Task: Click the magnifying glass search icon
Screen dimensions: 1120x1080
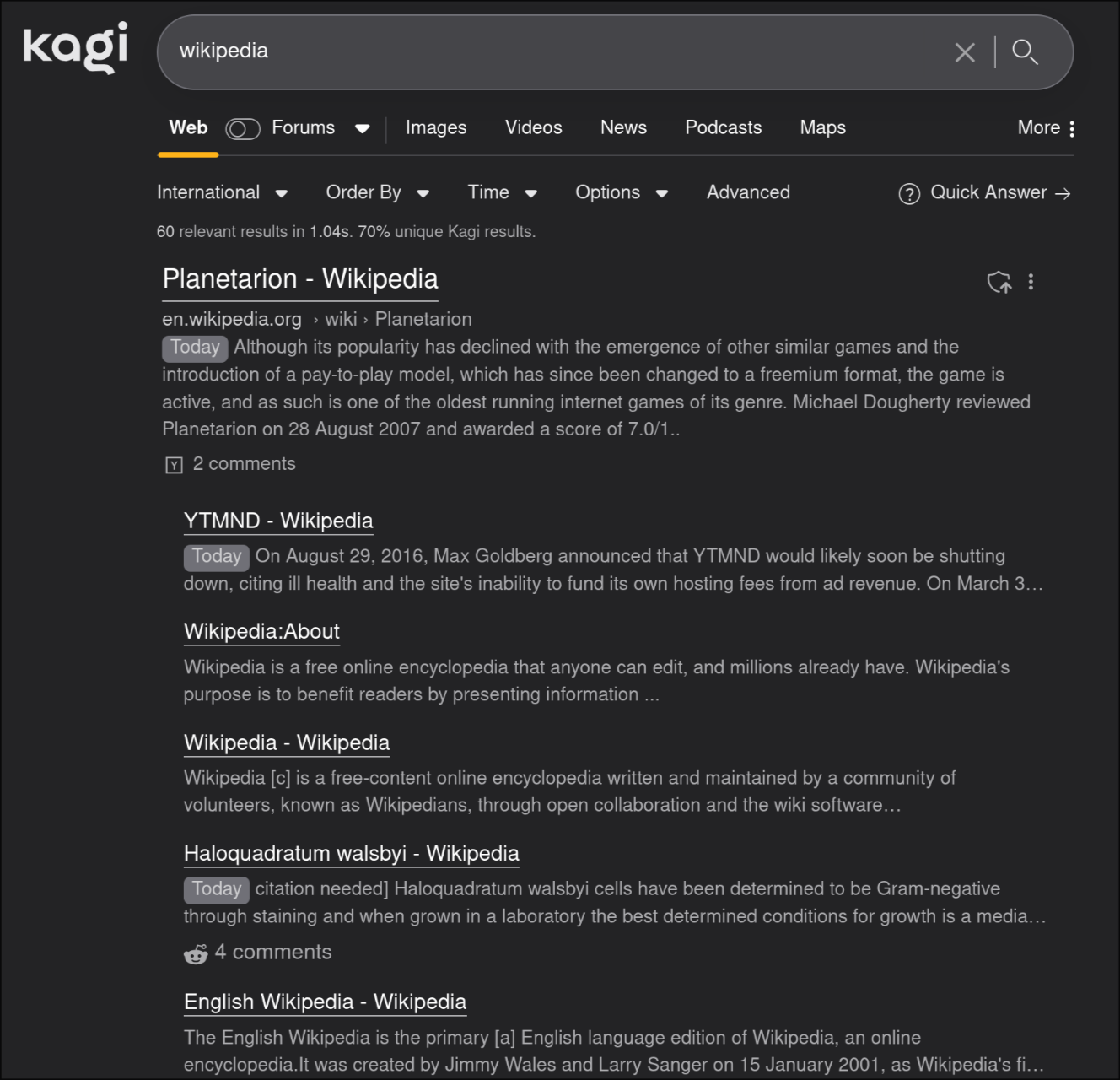Action: point(1025,52)
